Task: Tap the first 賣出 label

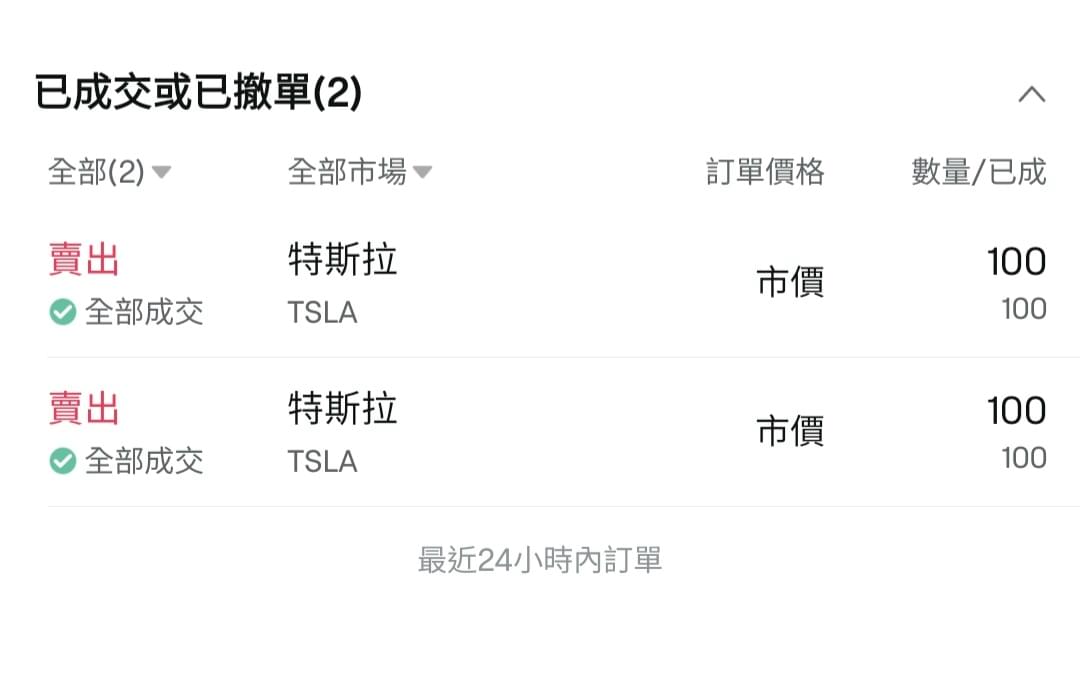Action: pos(84,260)
